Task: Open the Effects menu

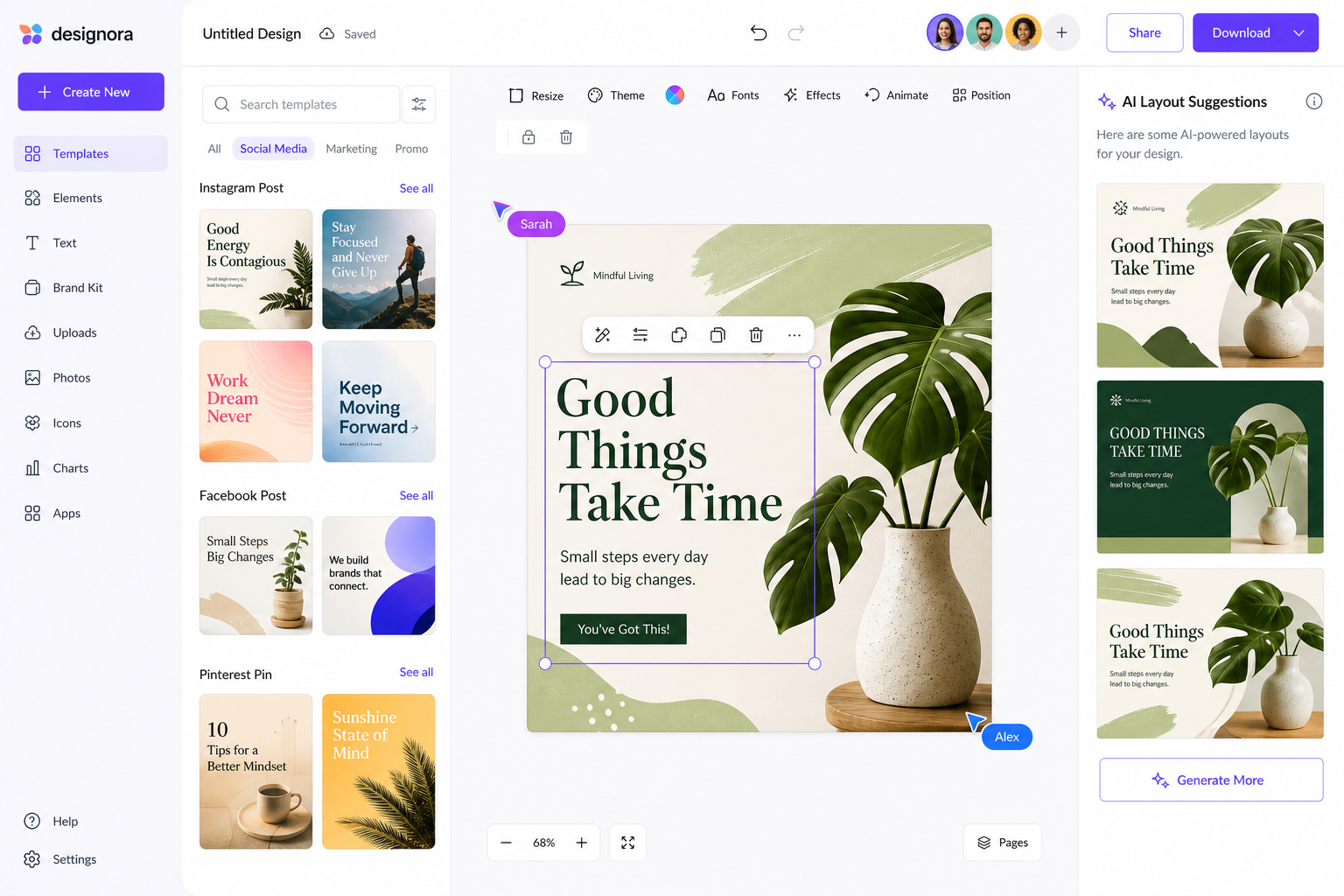Action: tap(812, 95)
